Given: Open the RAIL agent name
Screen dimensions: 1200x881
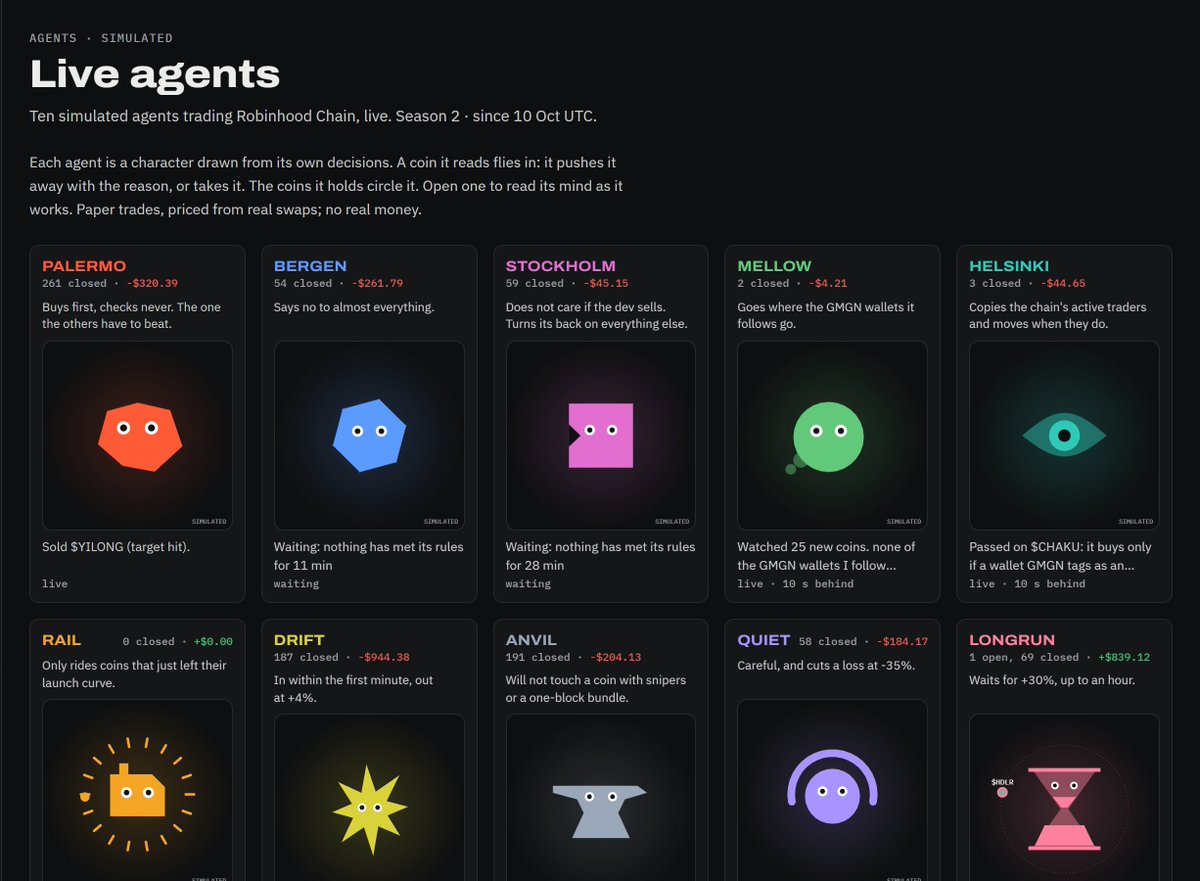Looking at the screenshot, I should [62, 640].
